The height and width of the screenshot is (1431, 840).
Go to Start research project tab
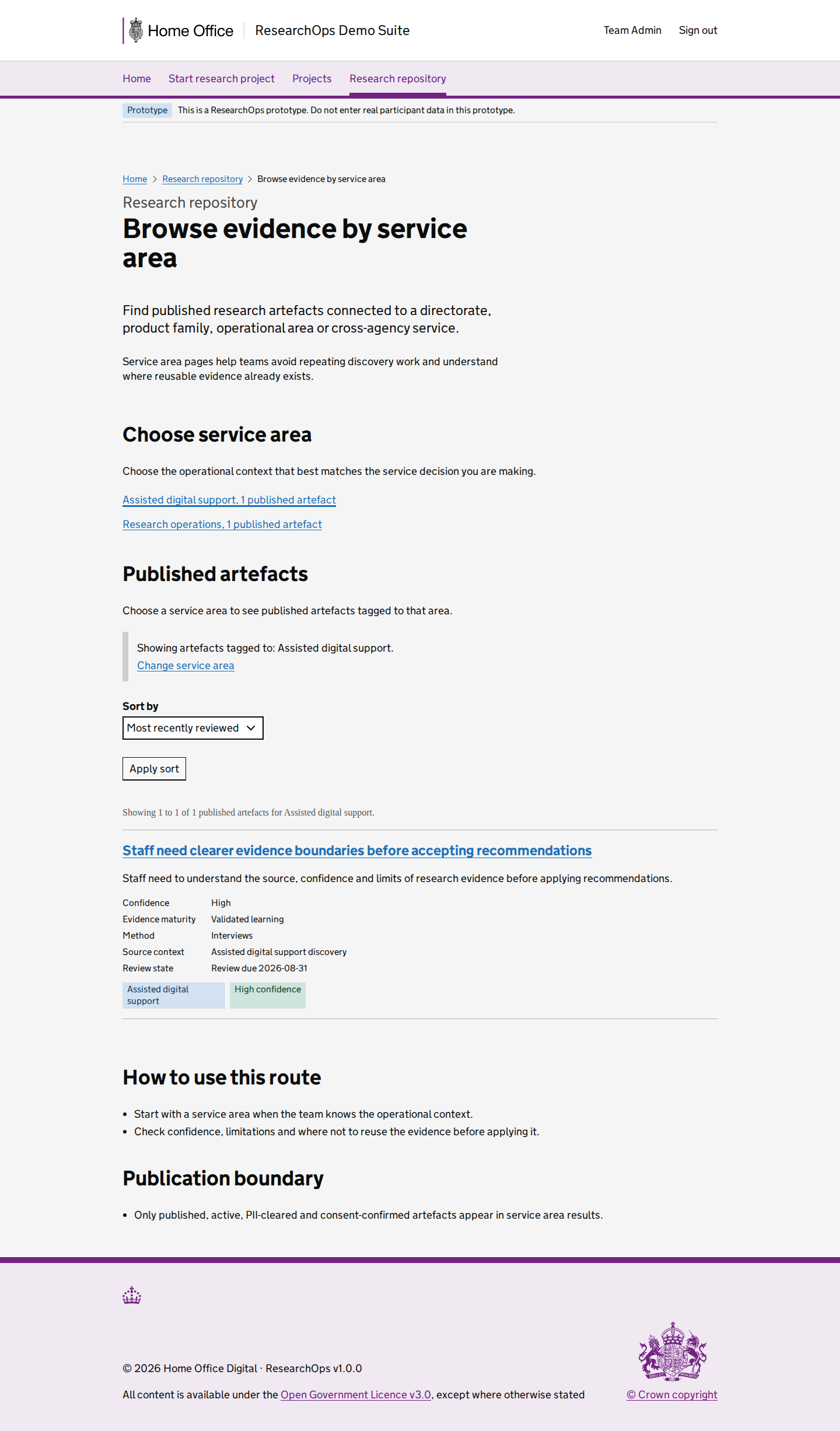[222, 79]
